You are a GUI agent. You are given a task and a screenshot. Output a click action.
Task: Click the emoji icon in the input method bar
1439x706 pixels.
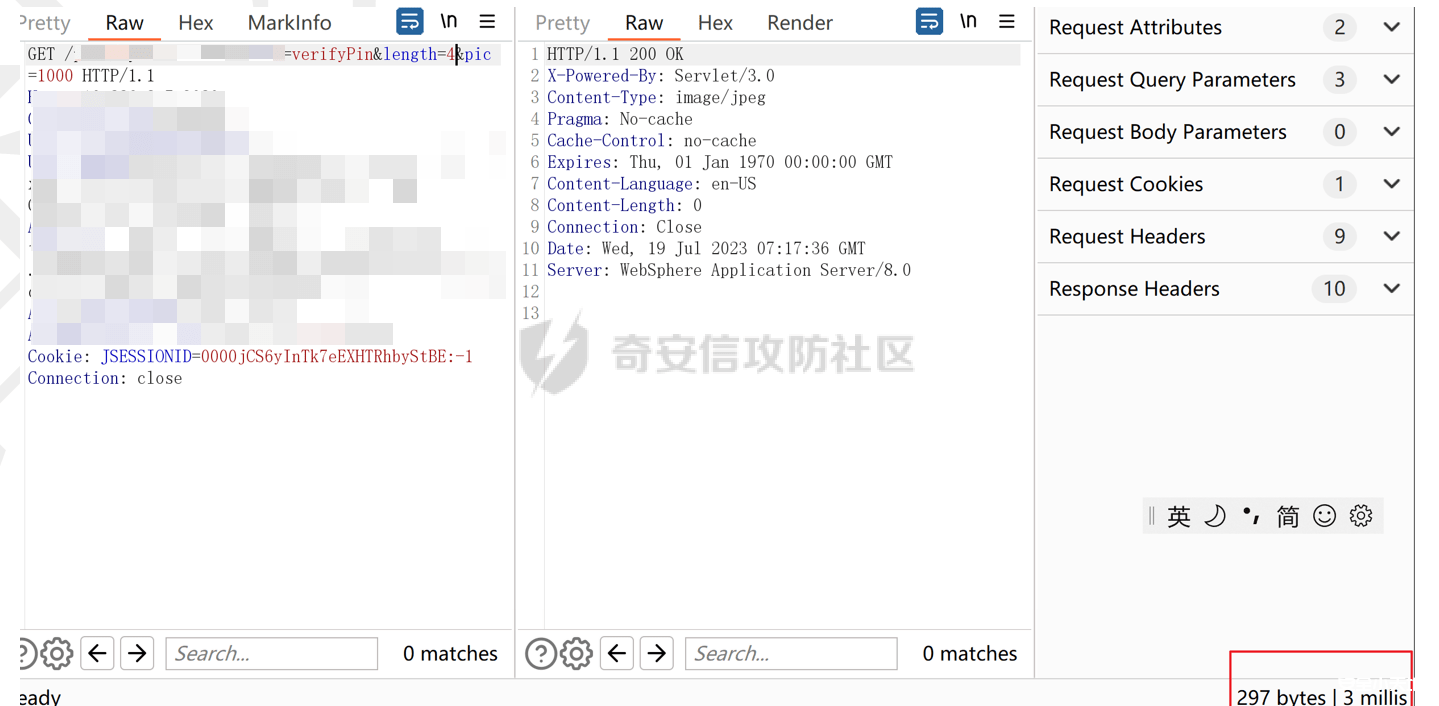coord(1324,516)
